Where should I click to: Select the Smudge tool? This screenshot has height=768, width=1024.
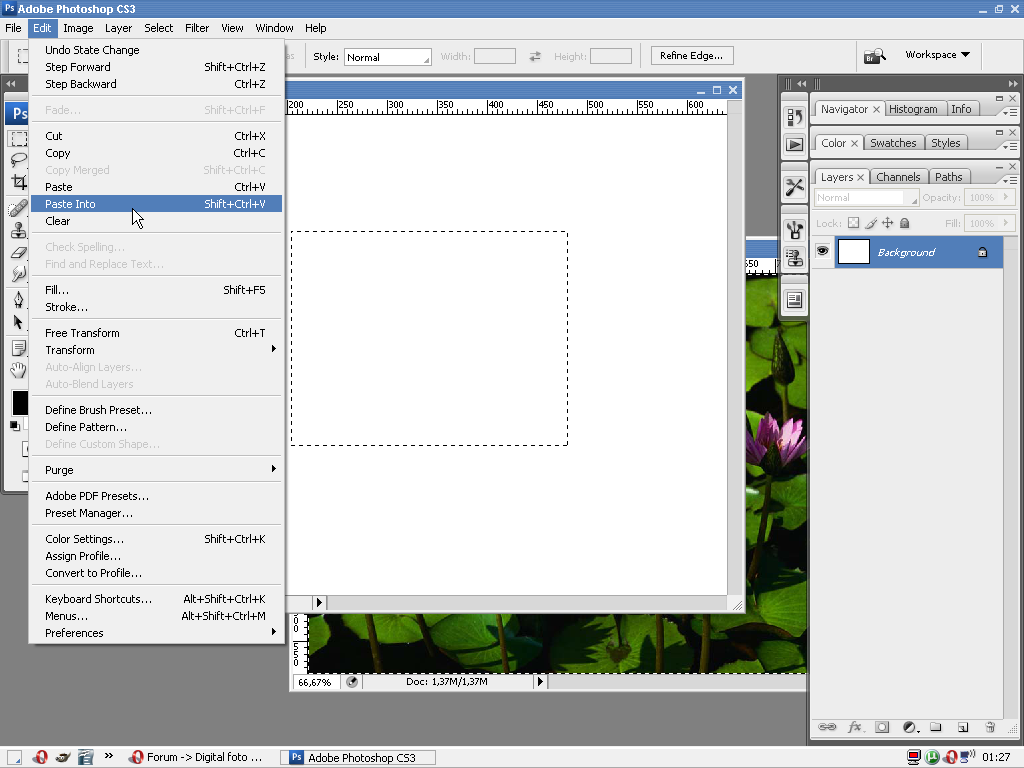pos(18,274)
